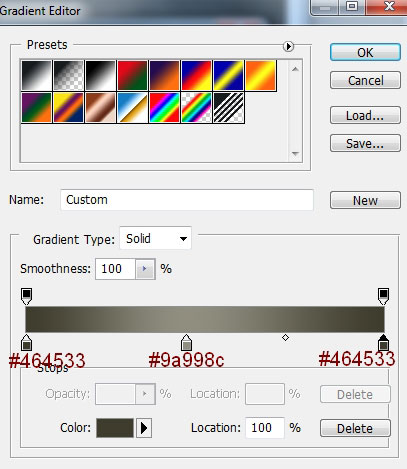Select the middle color stop #9a998c
The image size is (407, 469).
(x=186, y=343)
